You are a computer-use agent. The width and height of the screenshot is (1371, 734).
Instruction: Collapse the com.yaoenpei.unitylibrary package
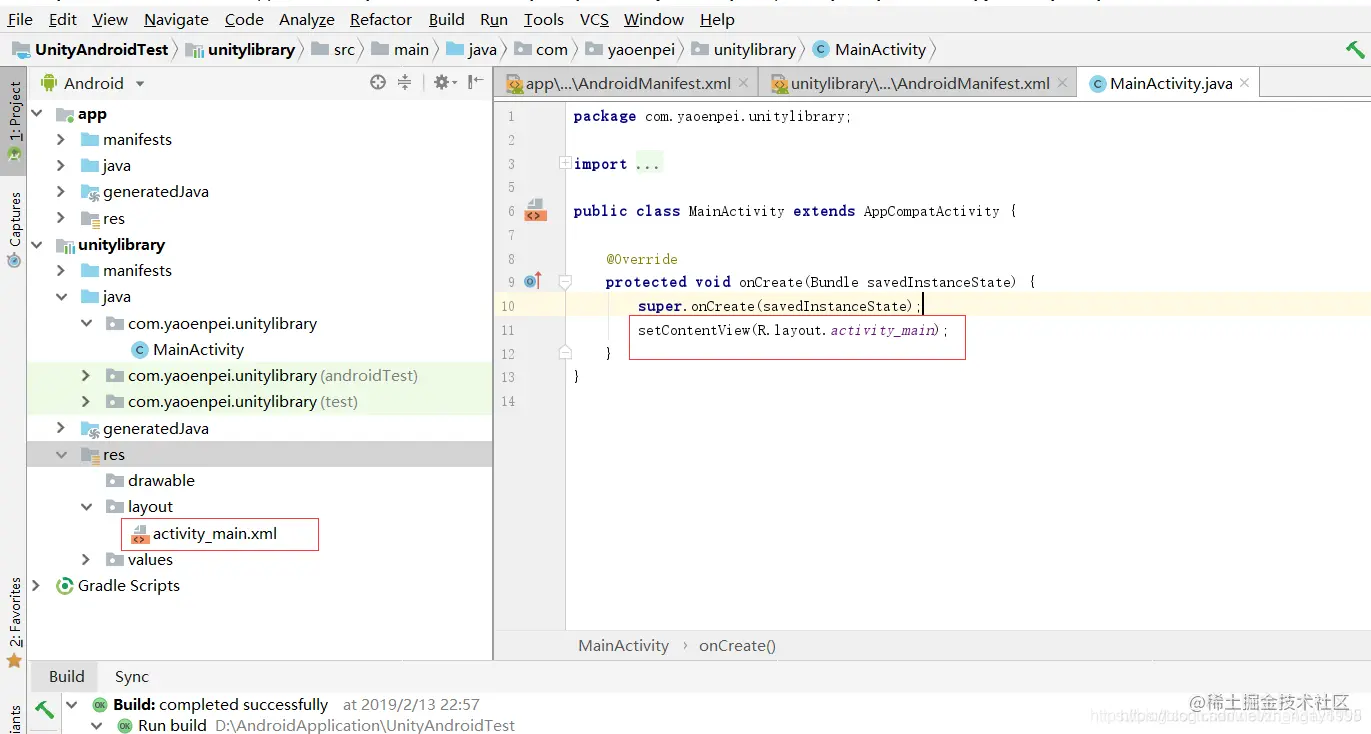click(86, 323)
